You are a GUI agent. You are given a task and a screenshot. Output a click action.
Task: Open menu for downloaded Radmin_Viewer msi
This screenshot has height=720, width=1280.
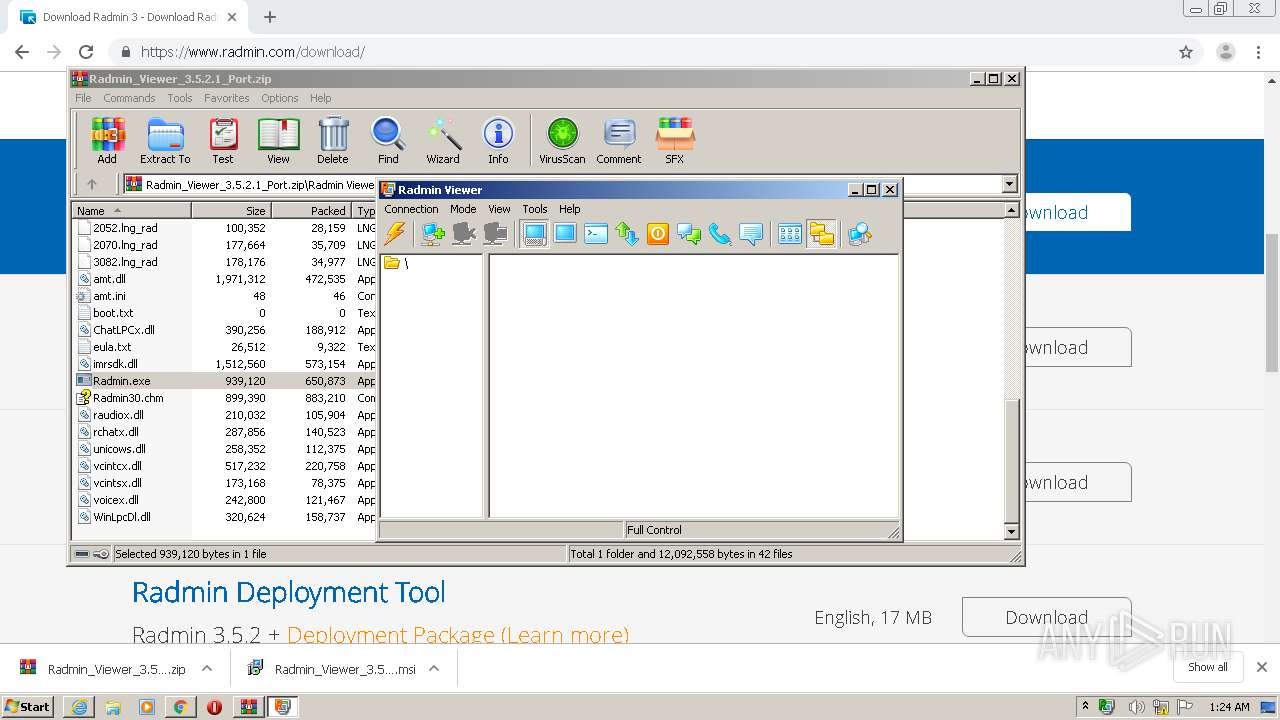point(434,669)
